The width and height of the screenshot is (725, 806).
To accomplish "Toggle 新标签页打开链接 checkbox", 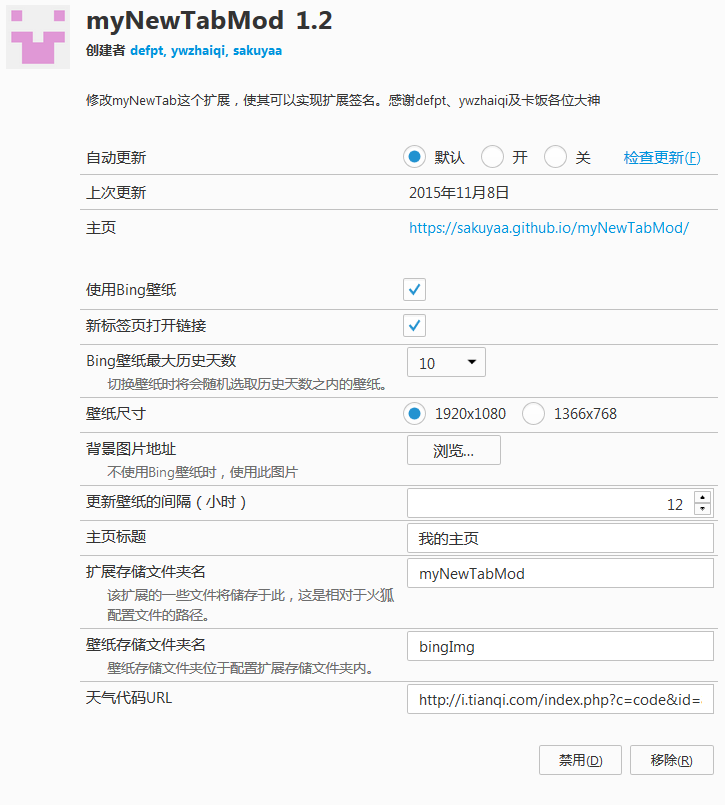I will (414, 325).
